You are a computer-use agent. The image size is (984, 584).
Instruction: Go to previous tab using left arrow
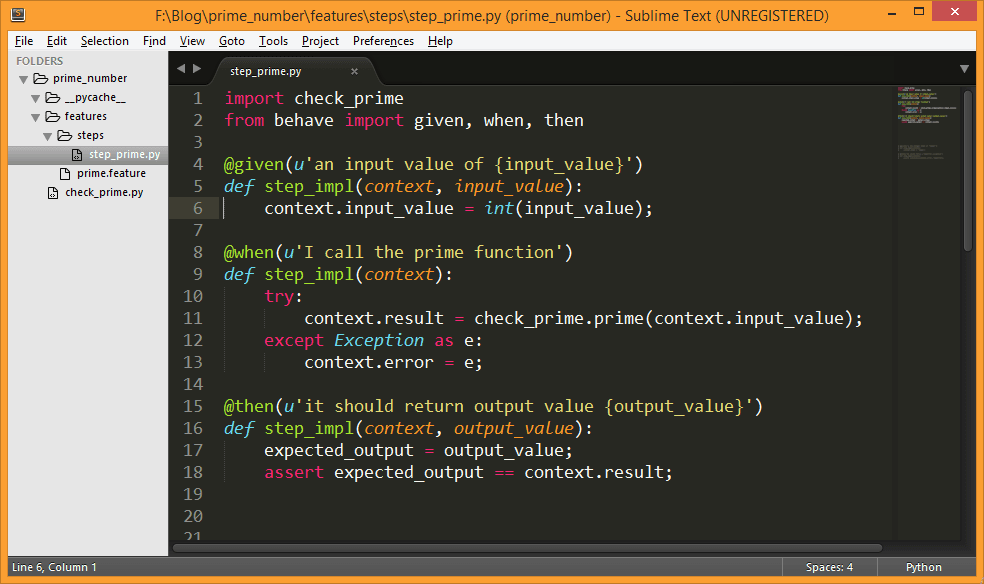tap(181, 69)
